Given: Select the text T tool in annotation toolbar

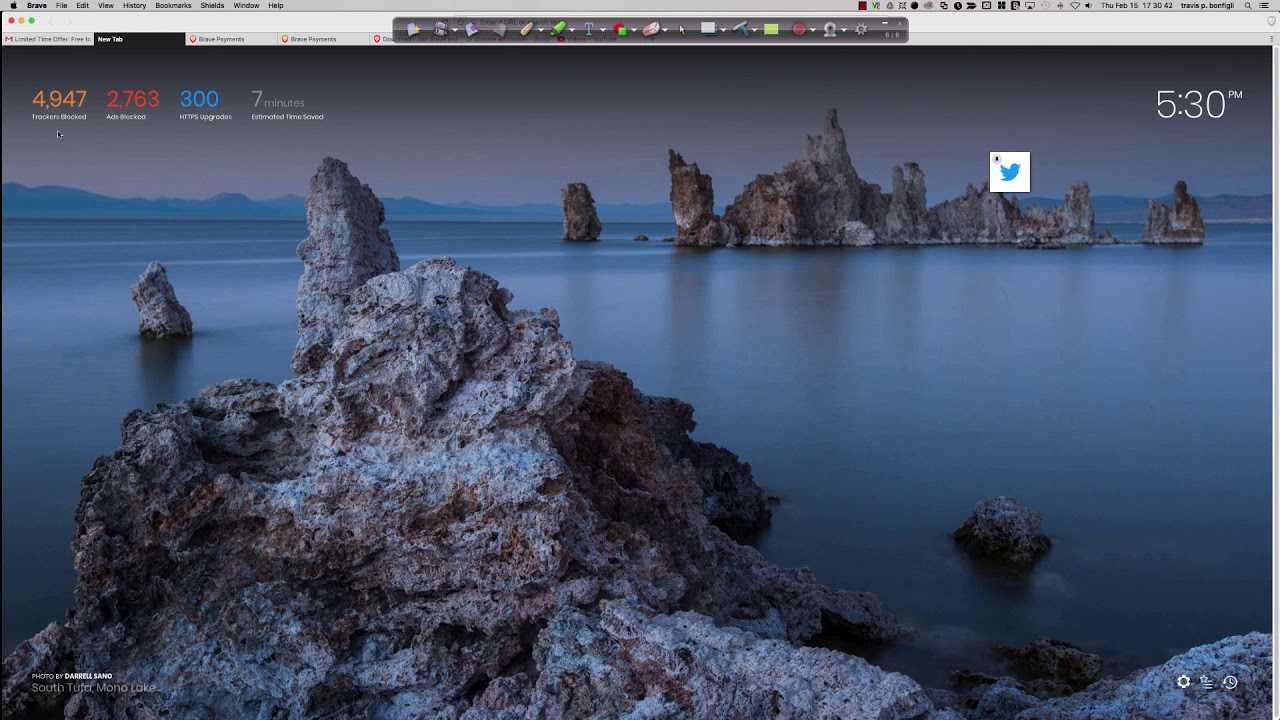Looking at the screenshot, I should 589,30.
